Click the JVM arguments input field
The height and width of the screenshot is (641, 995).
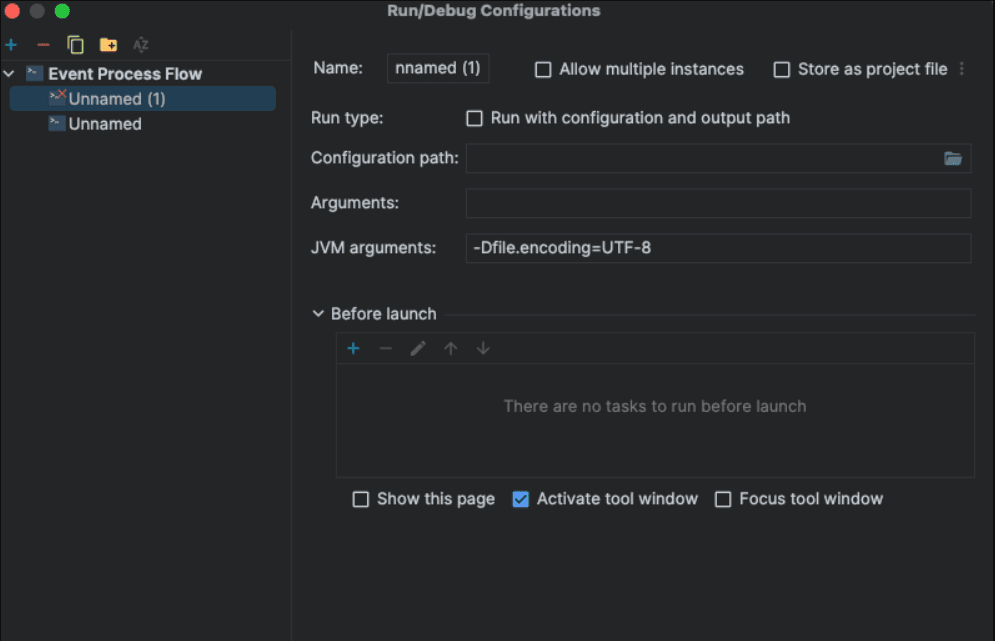pyautogui.click(x=718, y=248)
